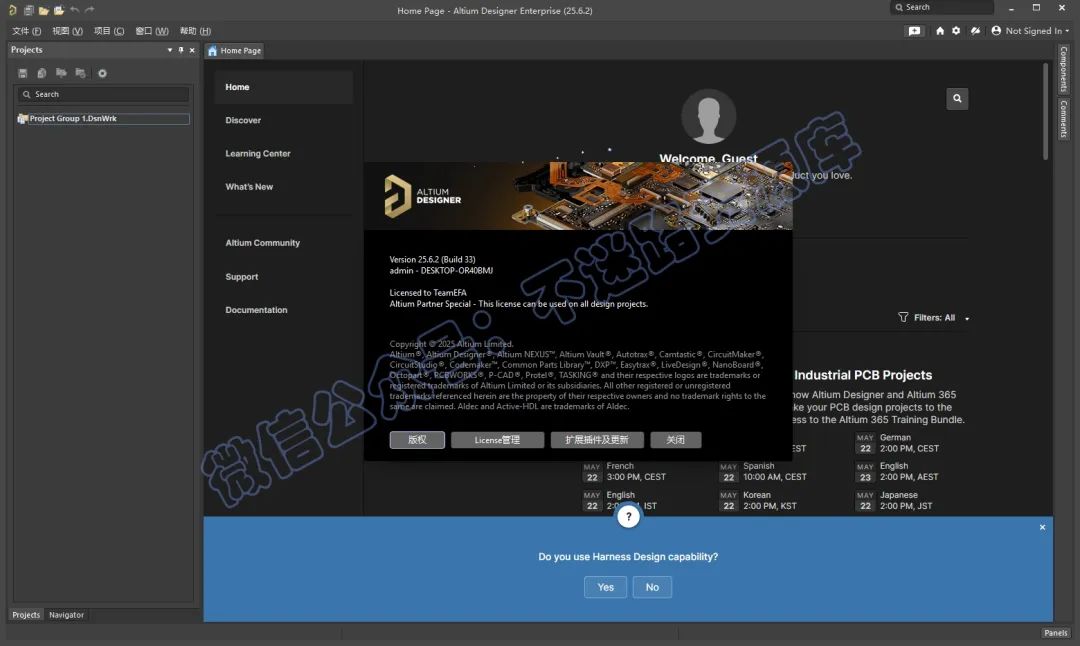The height and width of the screenshot is (646, 1080).
Task: Click the close project documents icon in Projects panel
Action: point(81,73)
